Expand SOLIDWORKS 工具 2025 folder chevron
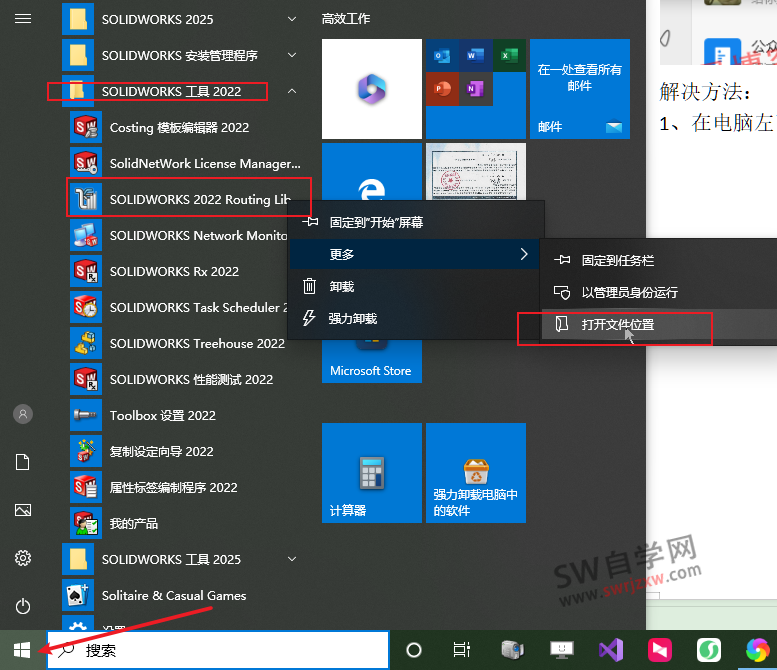 [292, 559]
